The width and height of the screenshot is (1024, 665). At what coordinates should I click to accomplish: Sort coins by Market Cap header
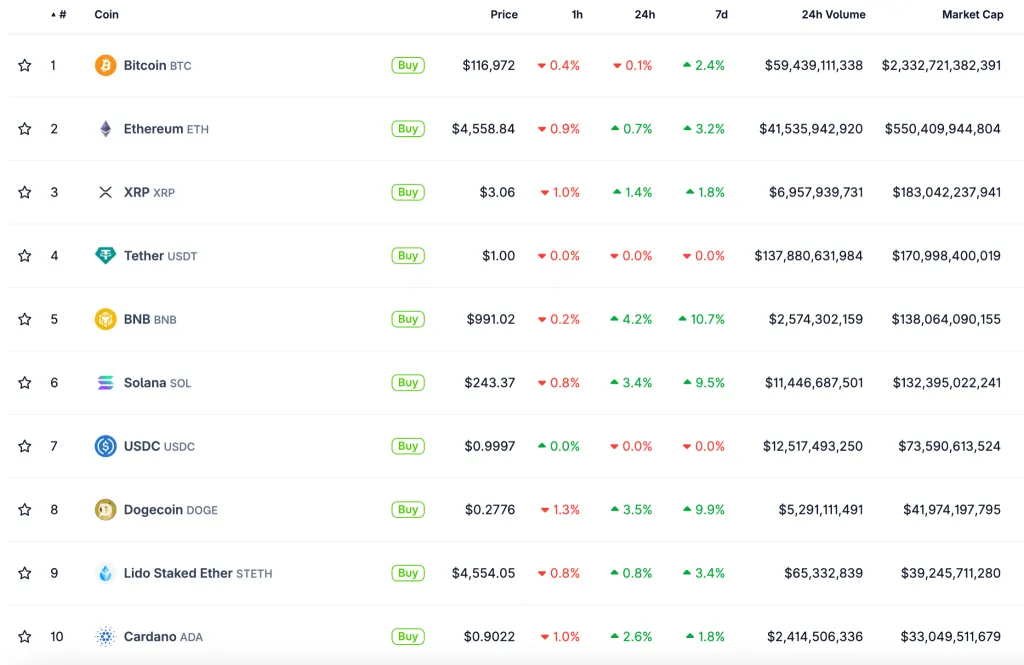click(x=972, y=15)
